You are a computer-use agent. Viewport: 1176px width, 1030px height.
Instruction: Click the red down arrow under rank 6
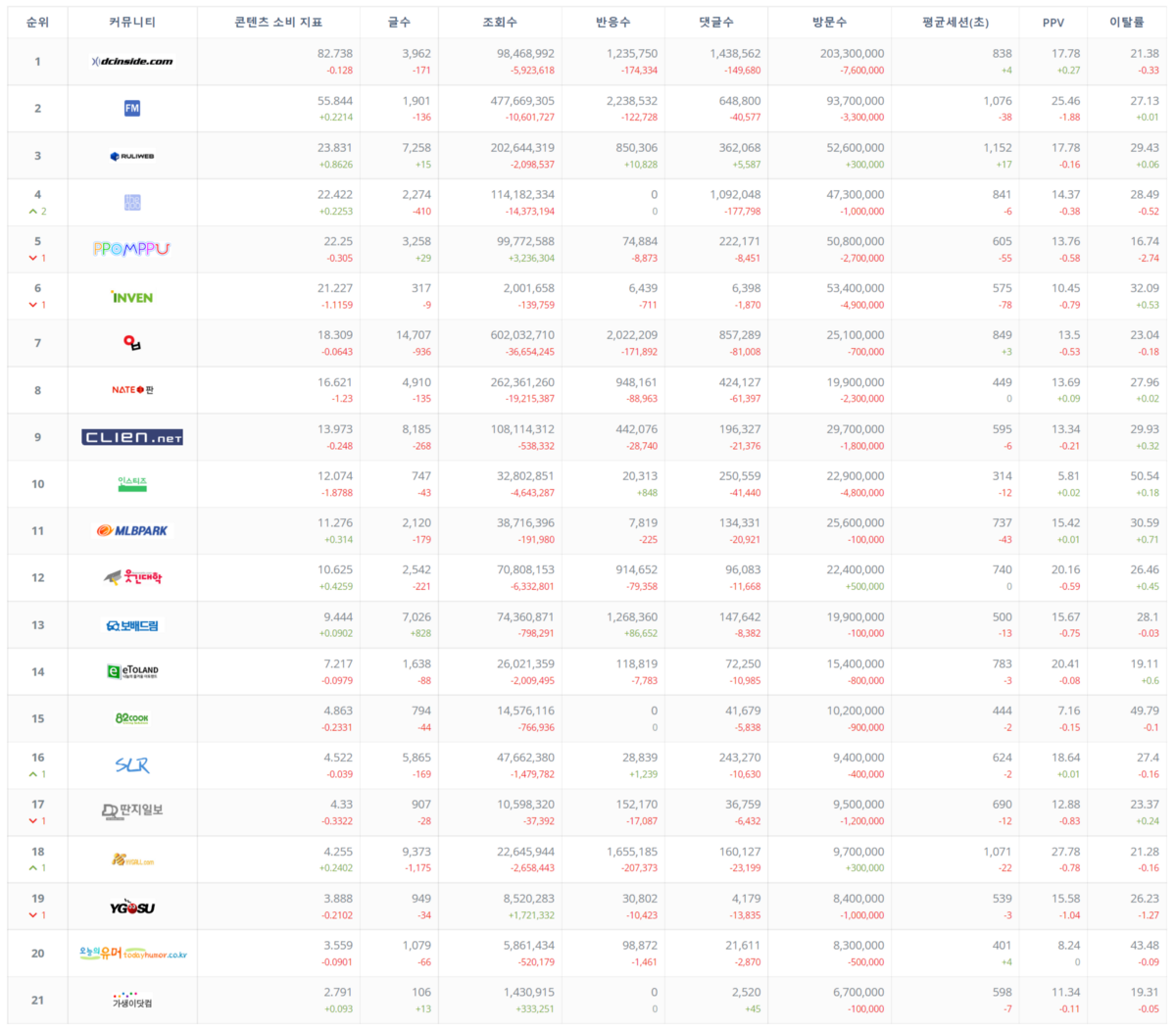coord(32,305)
